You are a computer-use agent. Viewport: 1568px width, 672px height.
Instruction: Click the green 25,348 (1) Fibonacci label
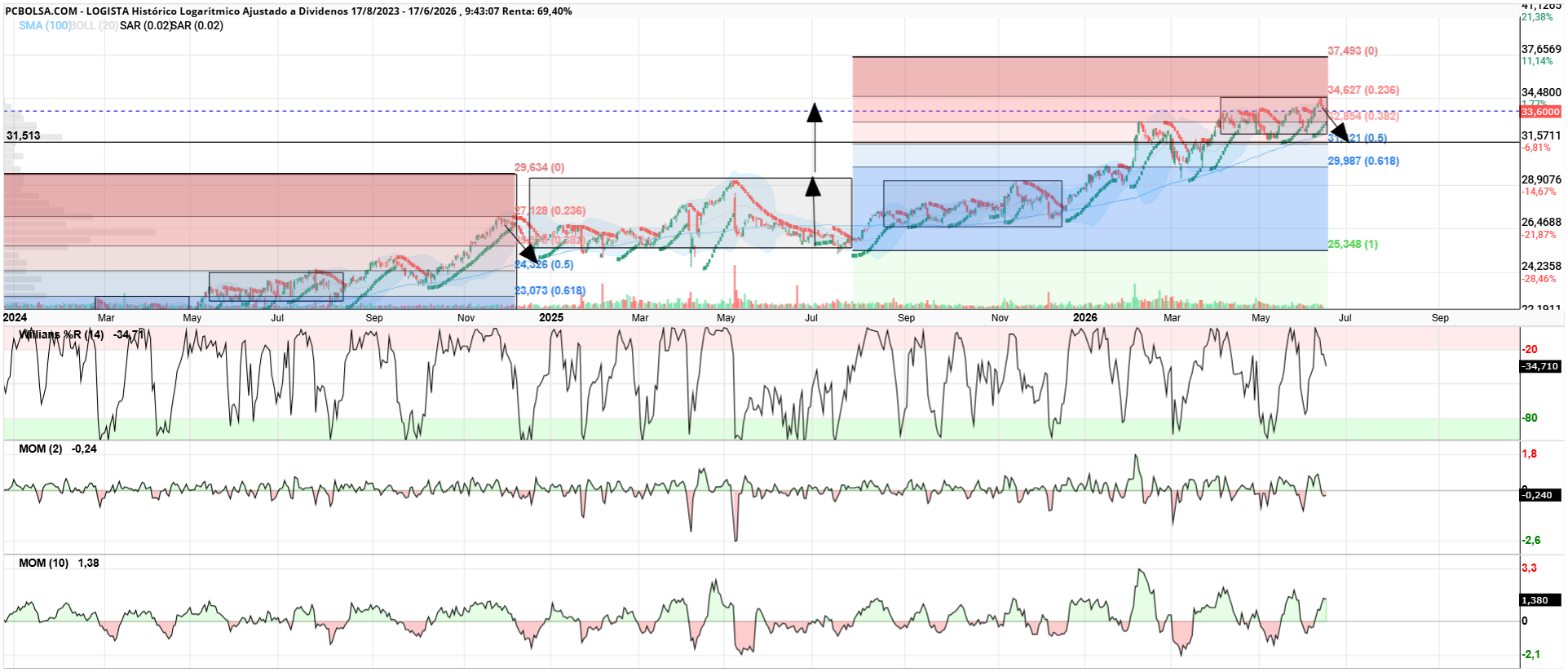[x=1353, y=244]
